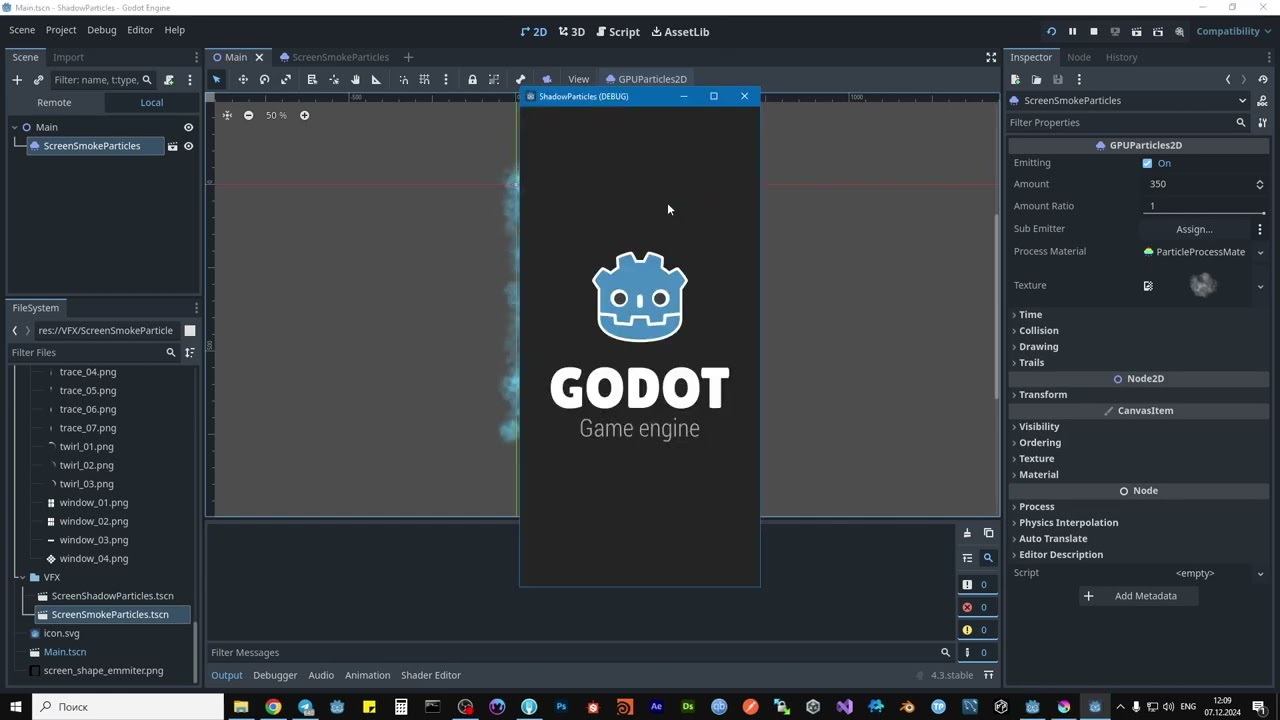Select the Move mode tool in viewport toolbar
This screenshot has height=720, width=1280.
tap(243, 79)
